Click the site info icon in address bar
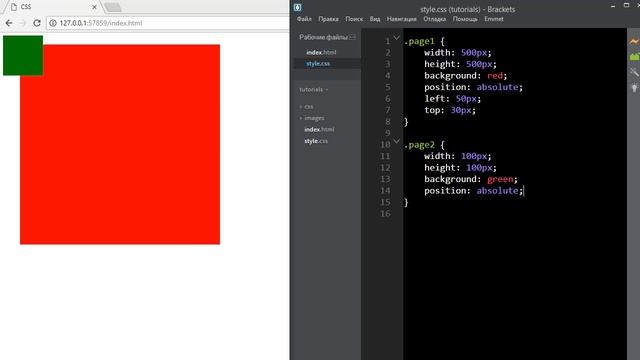Image resolution: width=640 pixels, height=360 pixels. pos(53,23)
